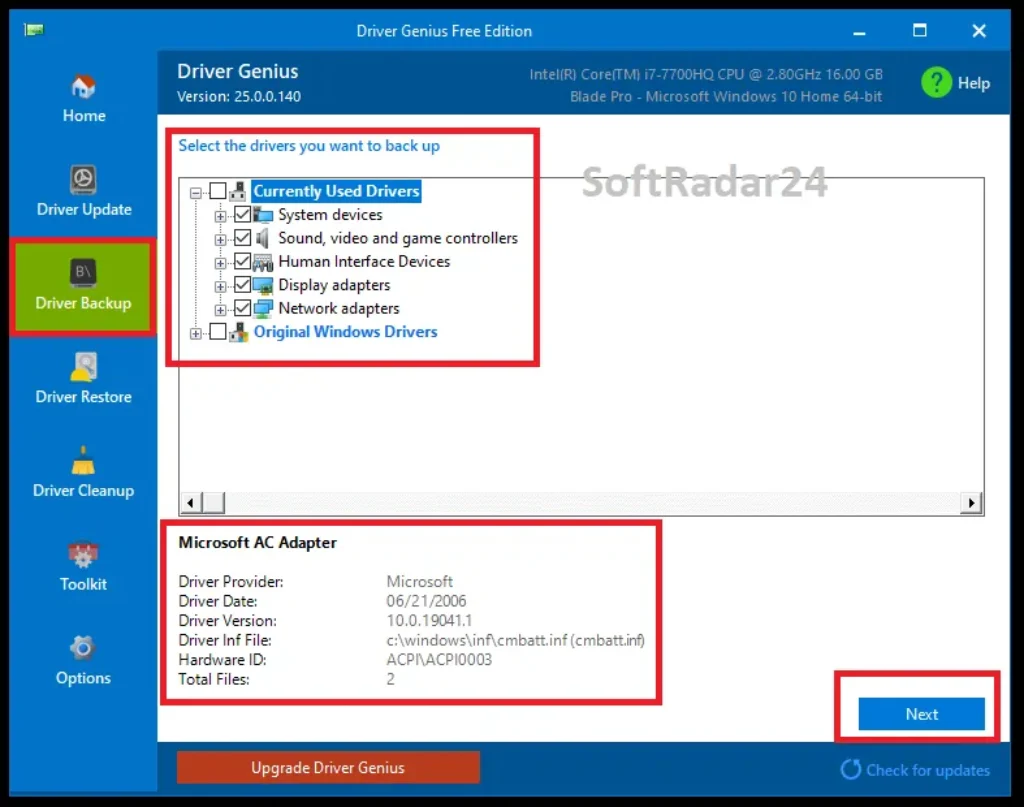Screen dimensions: 1024x807
Task: Select the Network adapters tree label
Action: [338, 308]
